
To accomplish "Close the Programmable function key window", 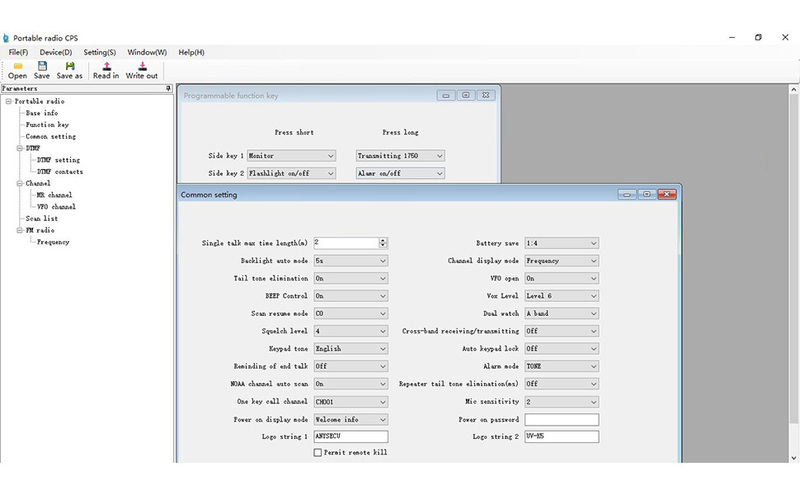I will coord(486,95).
